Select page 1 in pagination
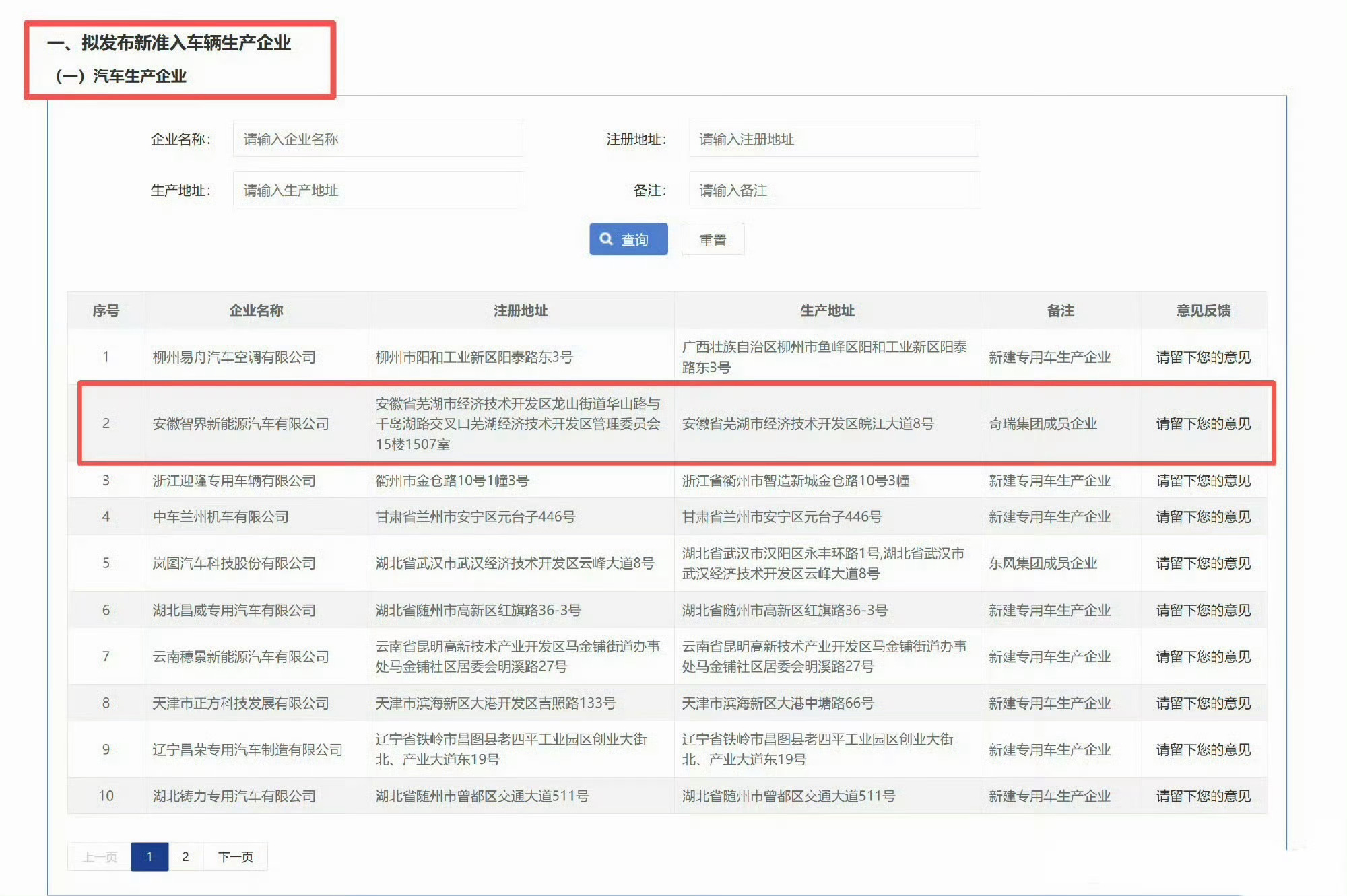This screenshot has width=1347, height=896. tap(150, 856)
